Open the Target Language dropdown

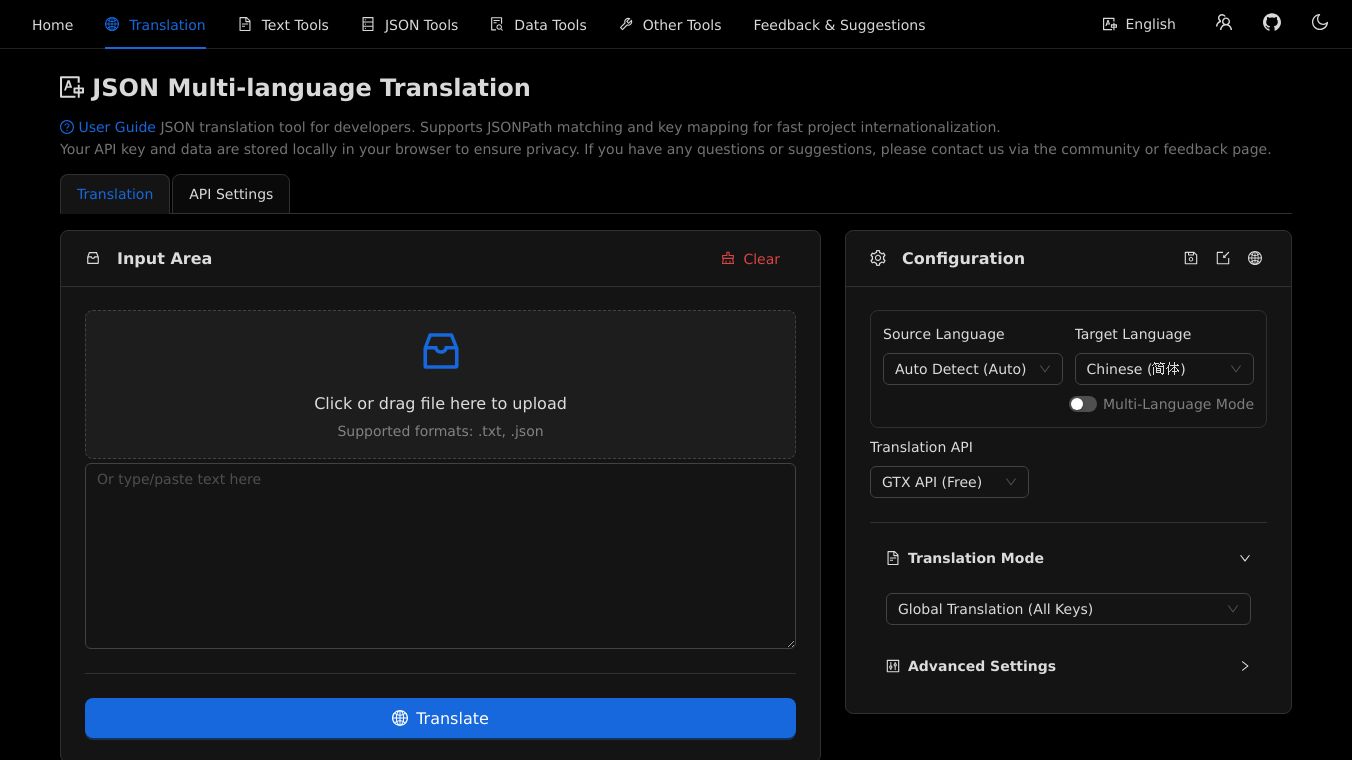(1163, 369)
